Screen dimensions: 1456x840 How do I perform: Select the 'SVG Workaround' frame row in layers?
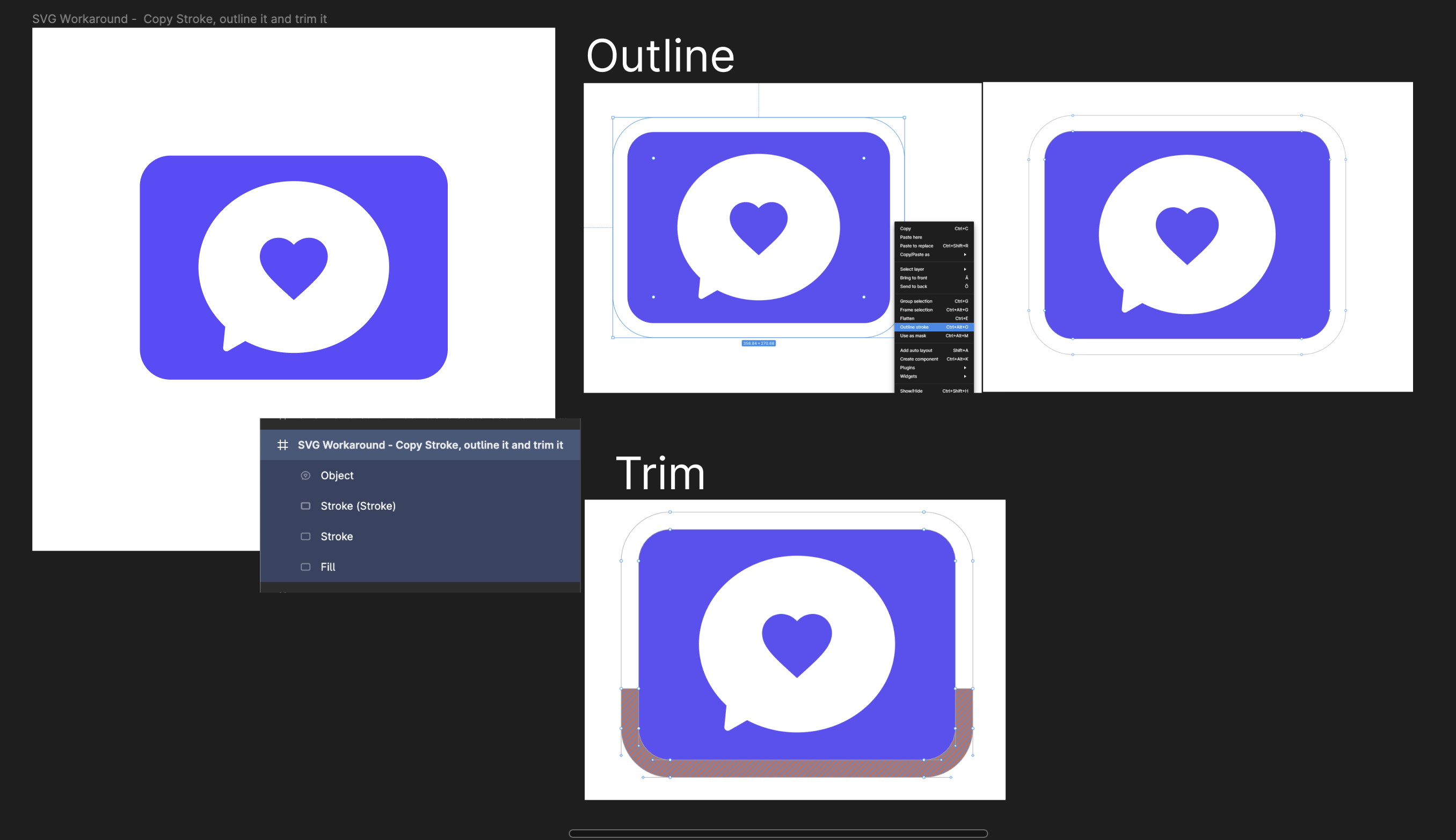click(420, 445)
